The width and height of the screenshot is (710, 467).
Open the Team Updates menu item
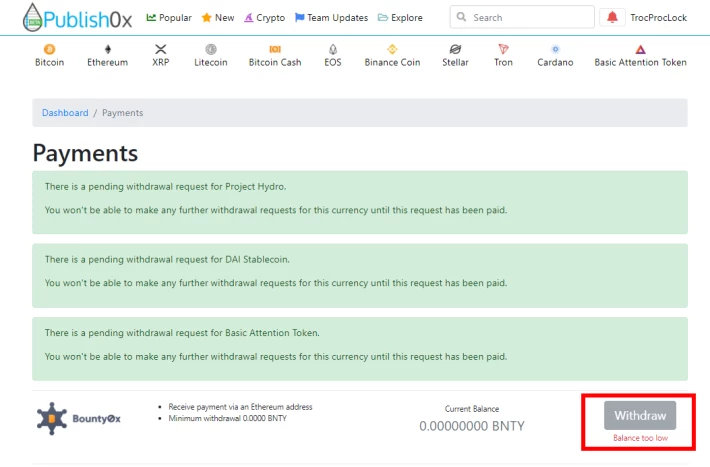click(x=331, y=18)
